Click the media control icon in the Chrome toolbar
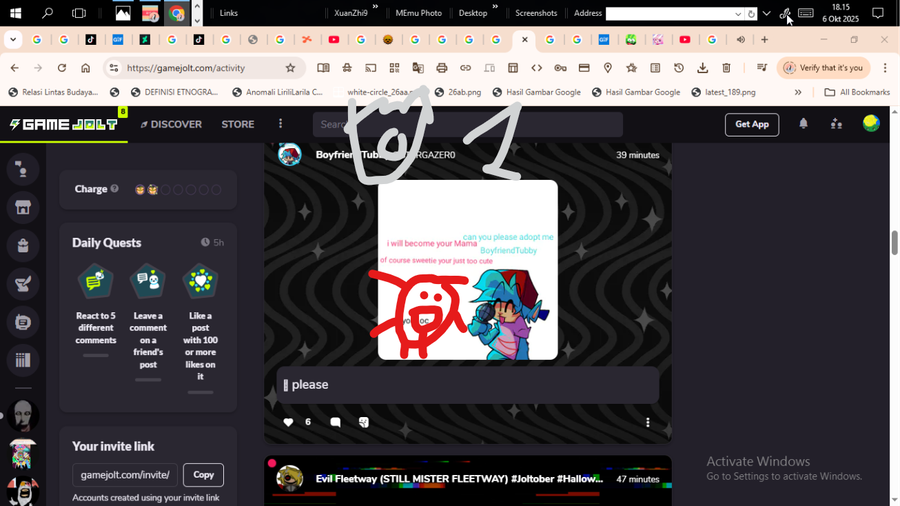900x506 pixels. click(x=762, y=68)
